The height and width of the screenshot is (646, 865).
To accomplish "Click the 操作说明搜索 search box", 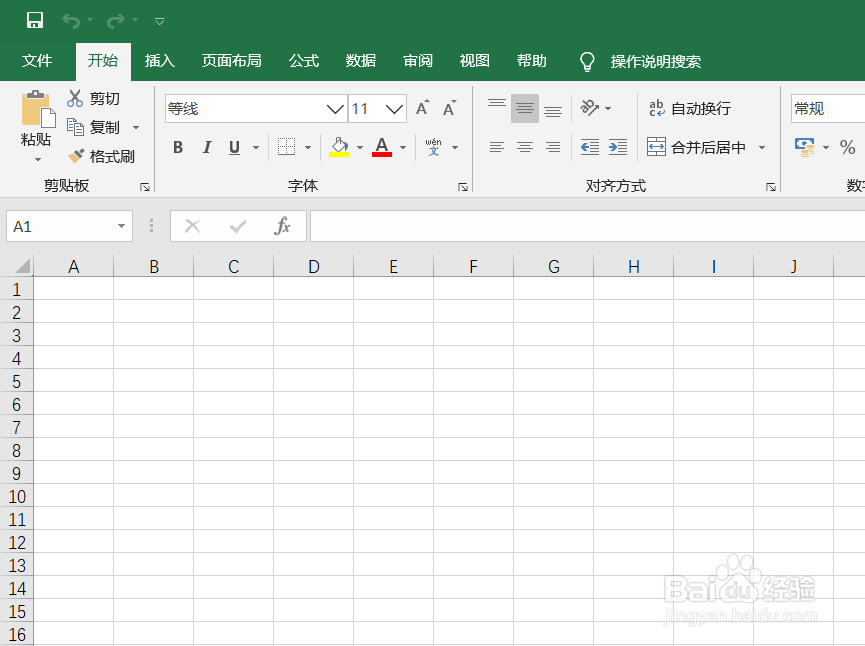I will point(655,61).
